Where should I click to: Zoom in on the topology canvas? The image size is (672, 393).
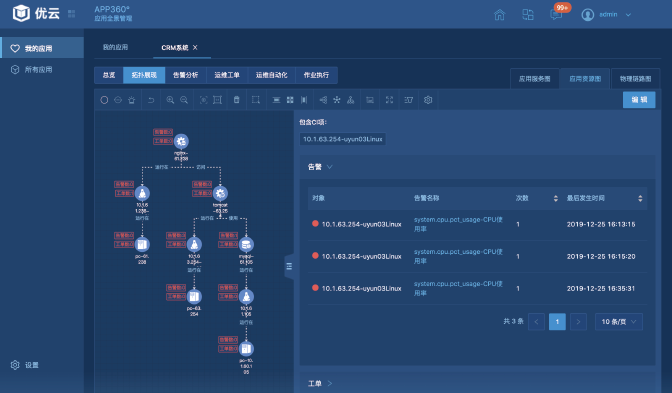tap(170, 100)
